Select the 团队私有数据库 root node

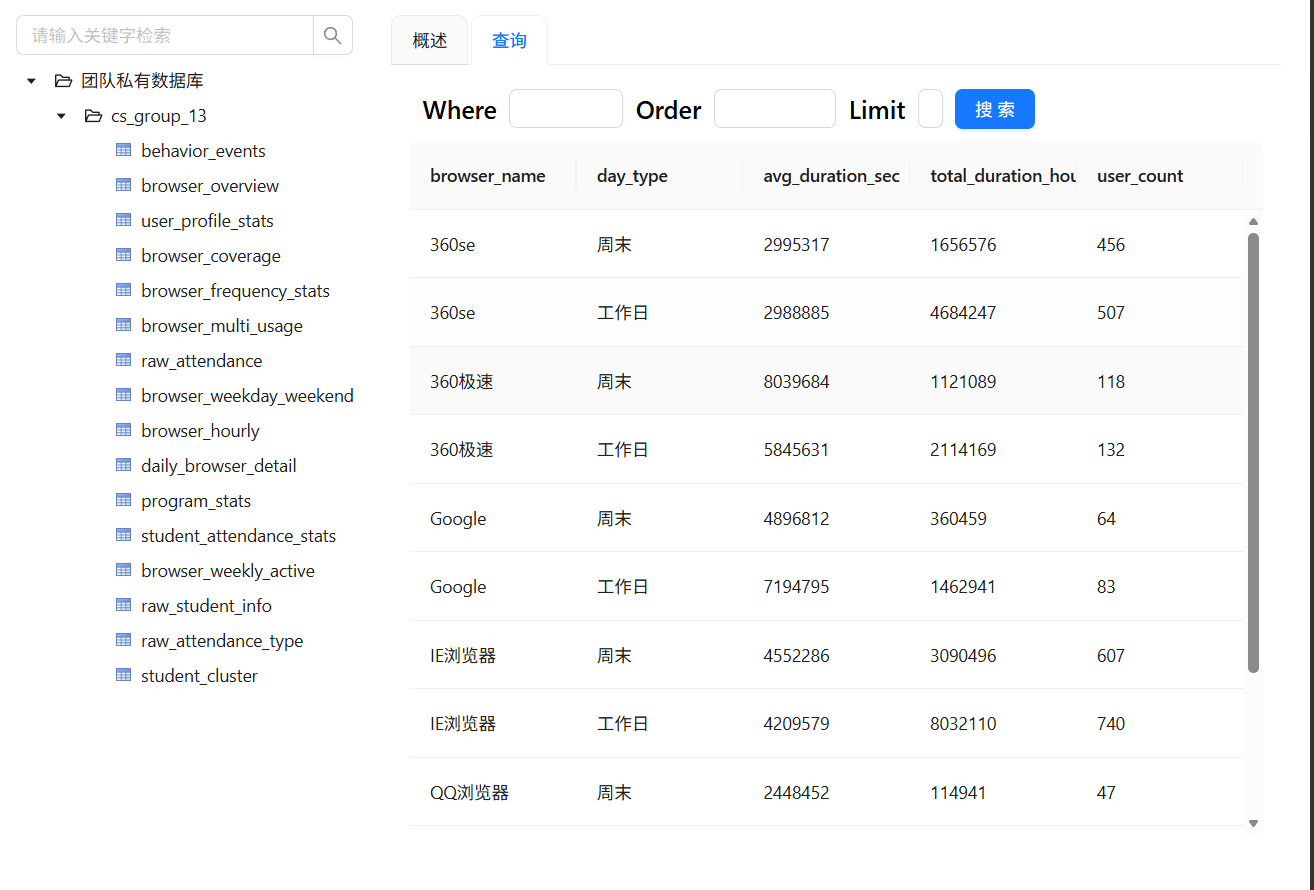pyautogui.click(x=142, y=81)
